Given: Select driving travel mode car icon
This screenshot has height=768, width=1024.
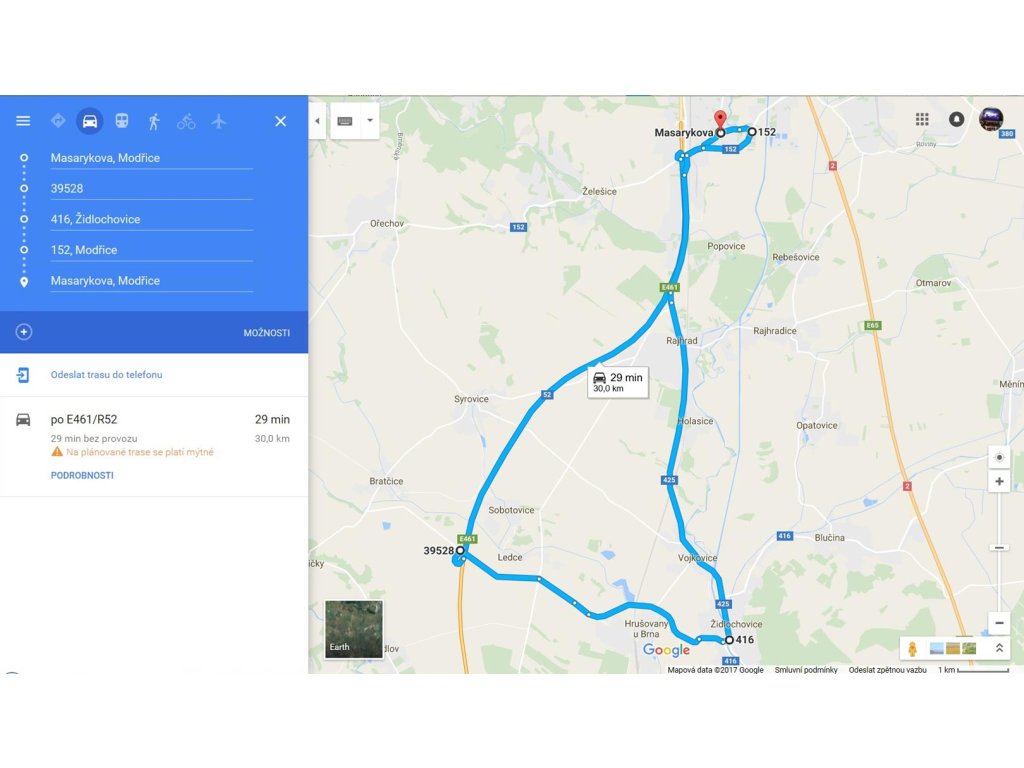Looking at the screenshot, I should pyautogui.click(x=89, y=121).
